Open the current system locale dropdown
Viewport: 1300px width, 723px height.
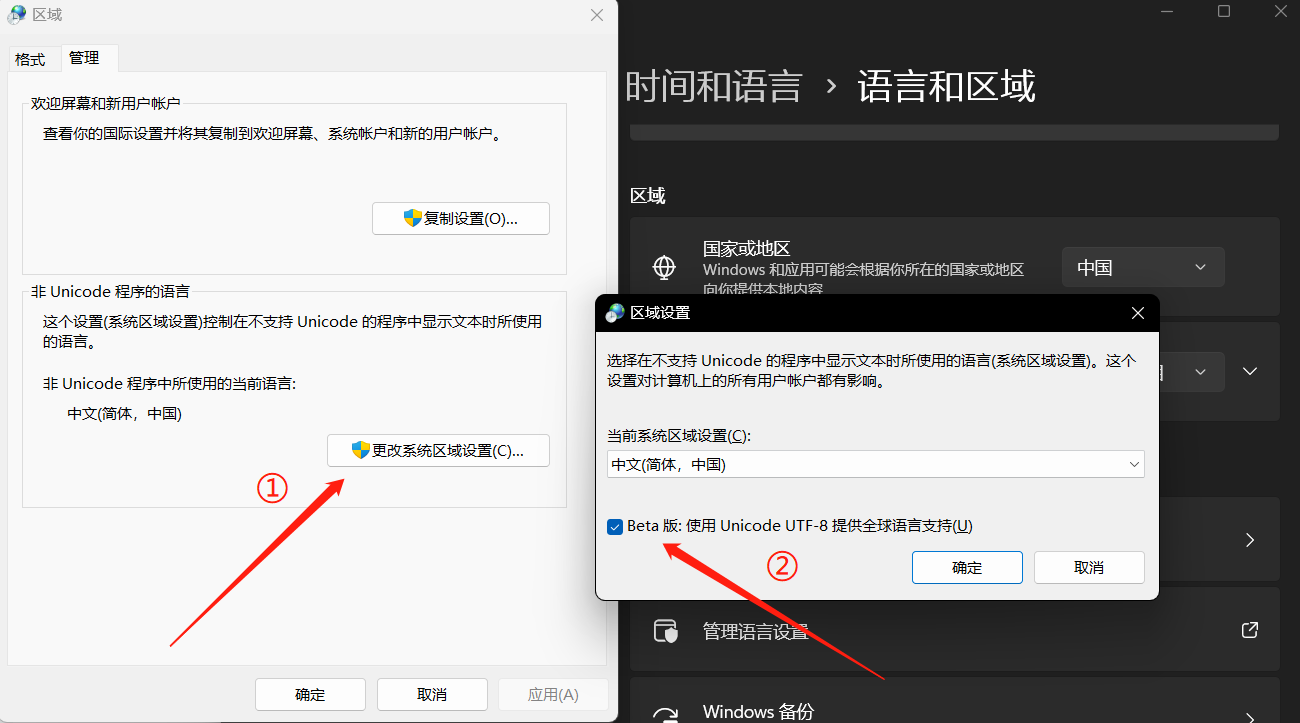(875, 464)
